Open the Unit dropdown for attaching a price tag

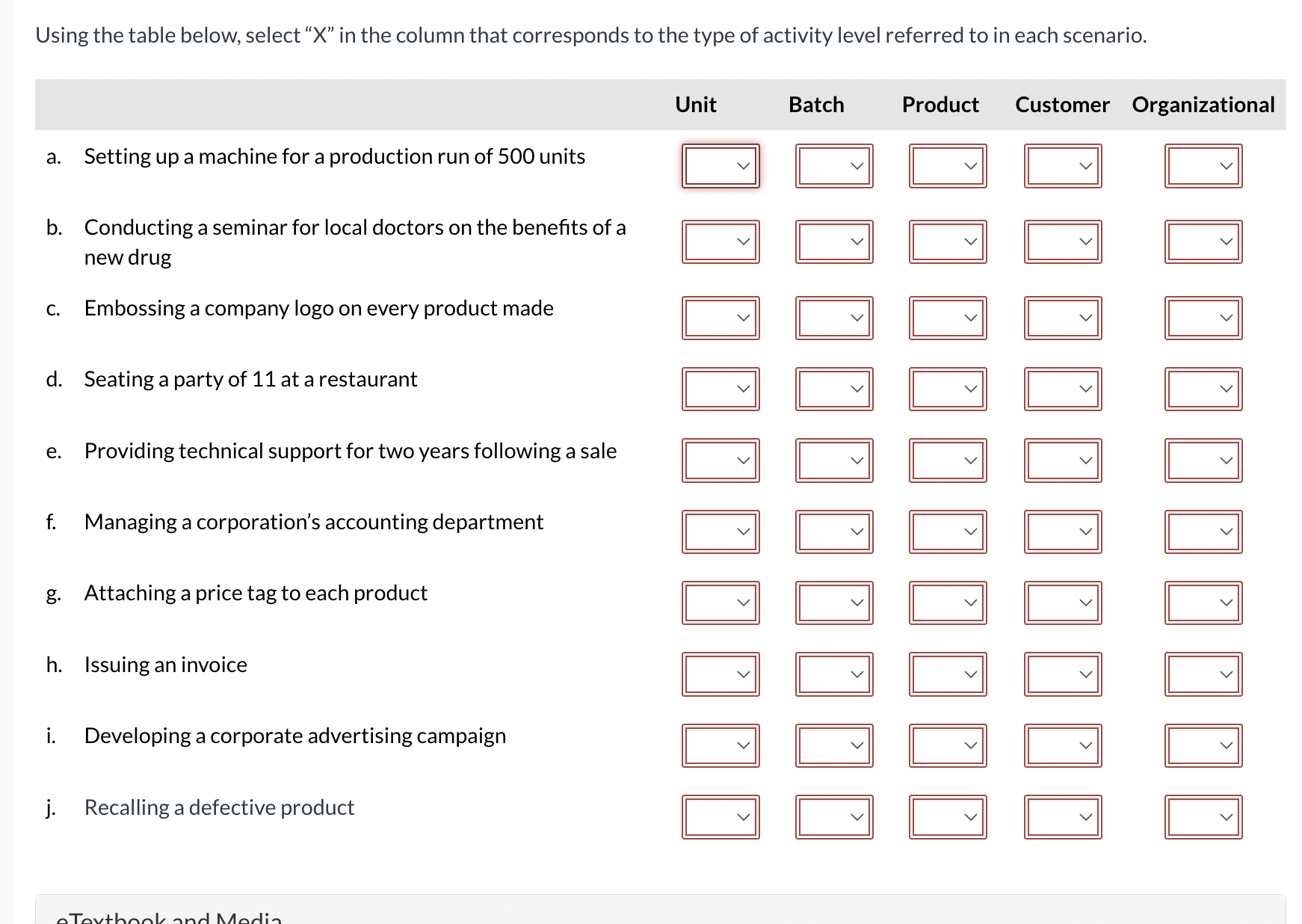[720, 602]
